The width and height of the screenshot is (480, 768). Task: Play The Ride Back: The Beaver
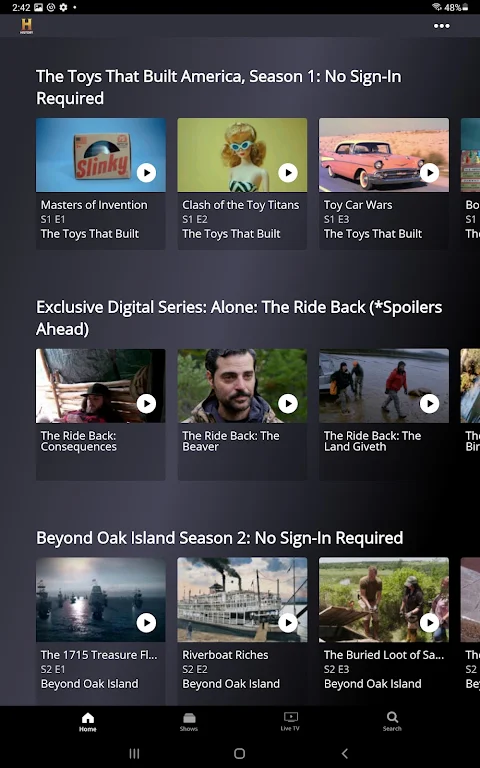[x=288, y=403]
